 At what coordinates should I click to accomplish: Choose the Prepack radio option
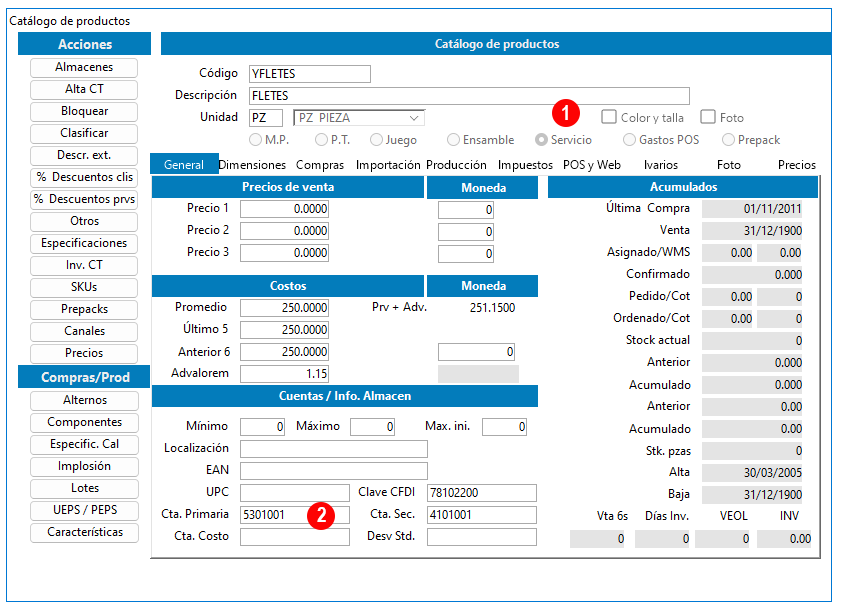pyautogui.click(x=728, y=140)
